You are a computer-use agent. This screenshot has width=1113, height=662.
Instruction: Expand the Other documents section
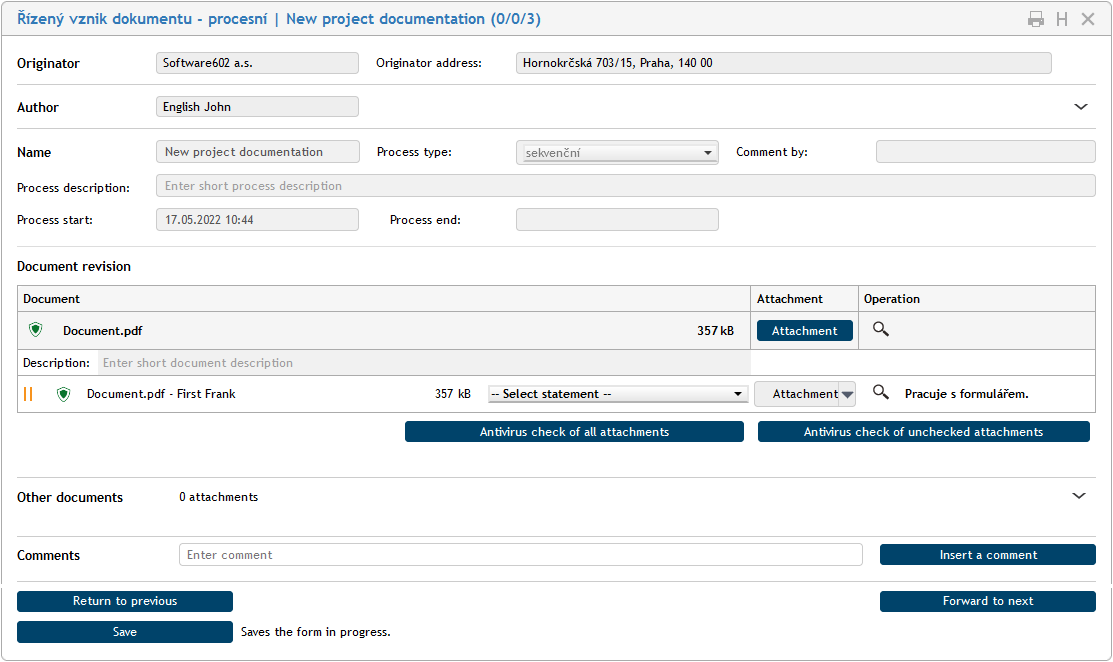[x=1078, y=496]
